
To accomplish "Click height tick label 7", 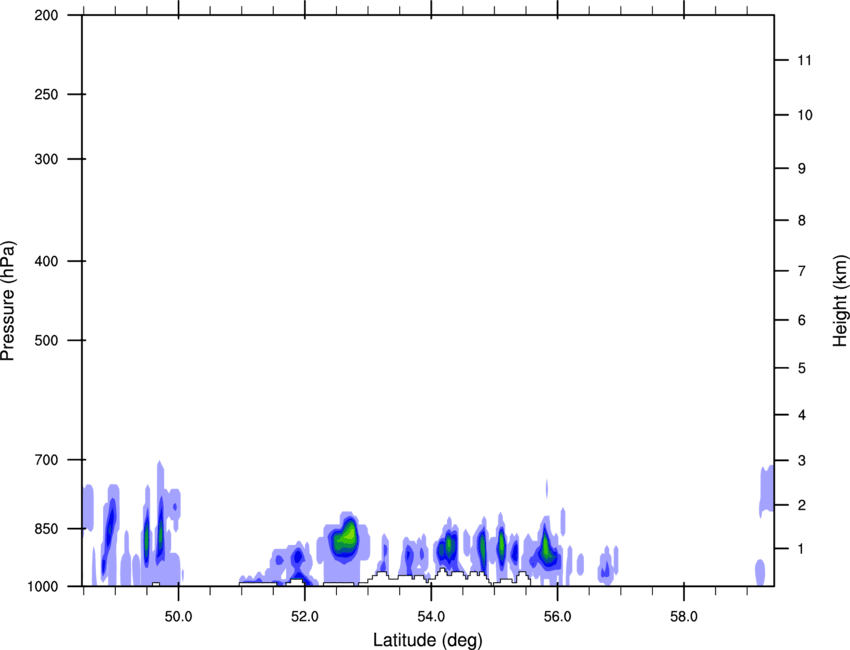I will point(802,271).
